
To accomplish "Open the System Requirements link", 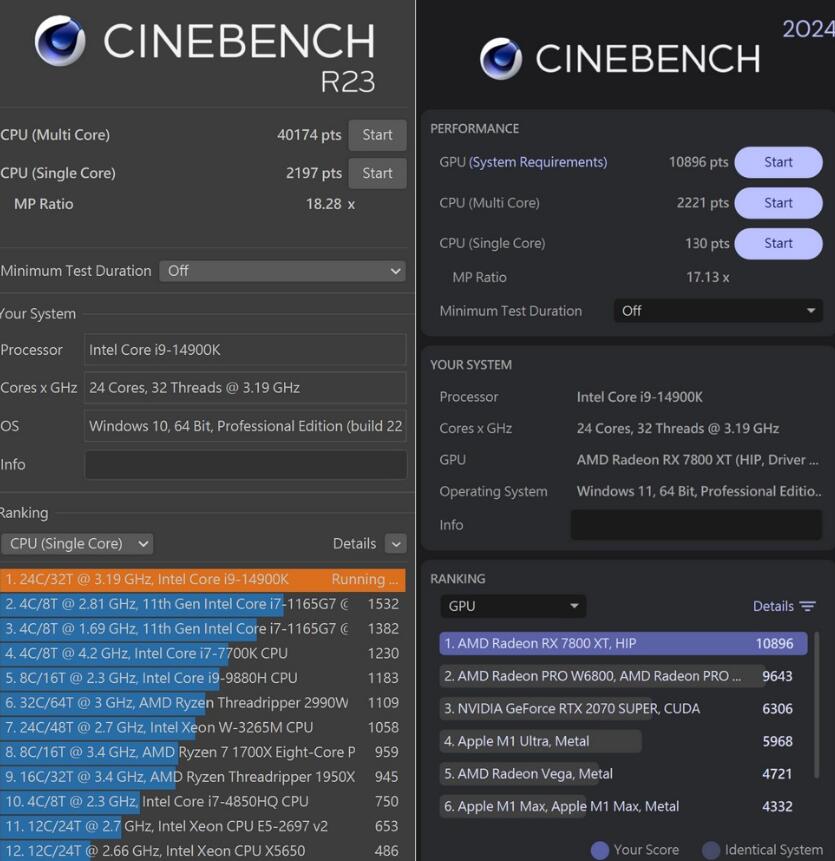I will point(538,162).
